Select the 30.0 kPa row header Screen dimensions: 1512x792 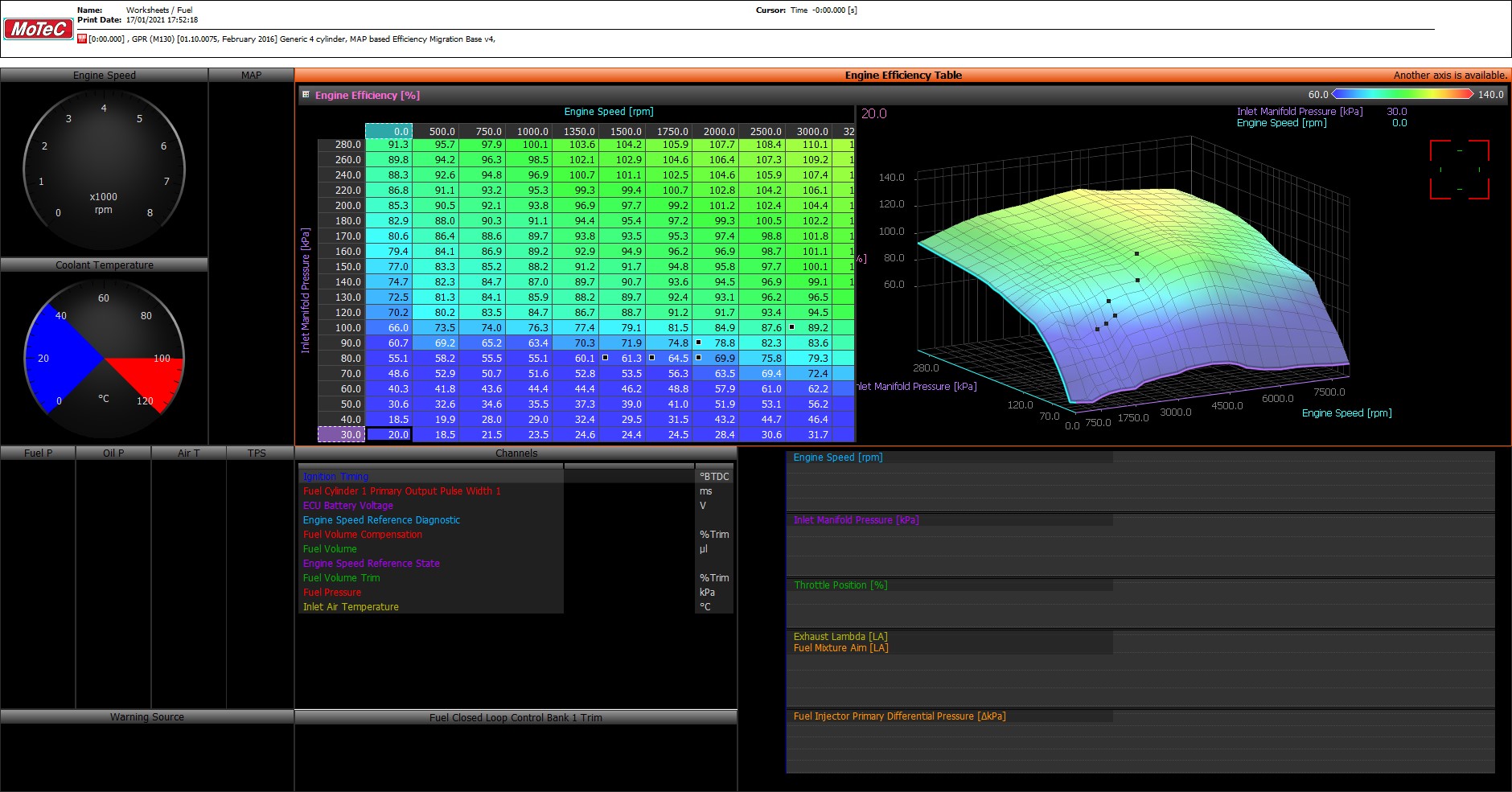(x=342, y=435)
